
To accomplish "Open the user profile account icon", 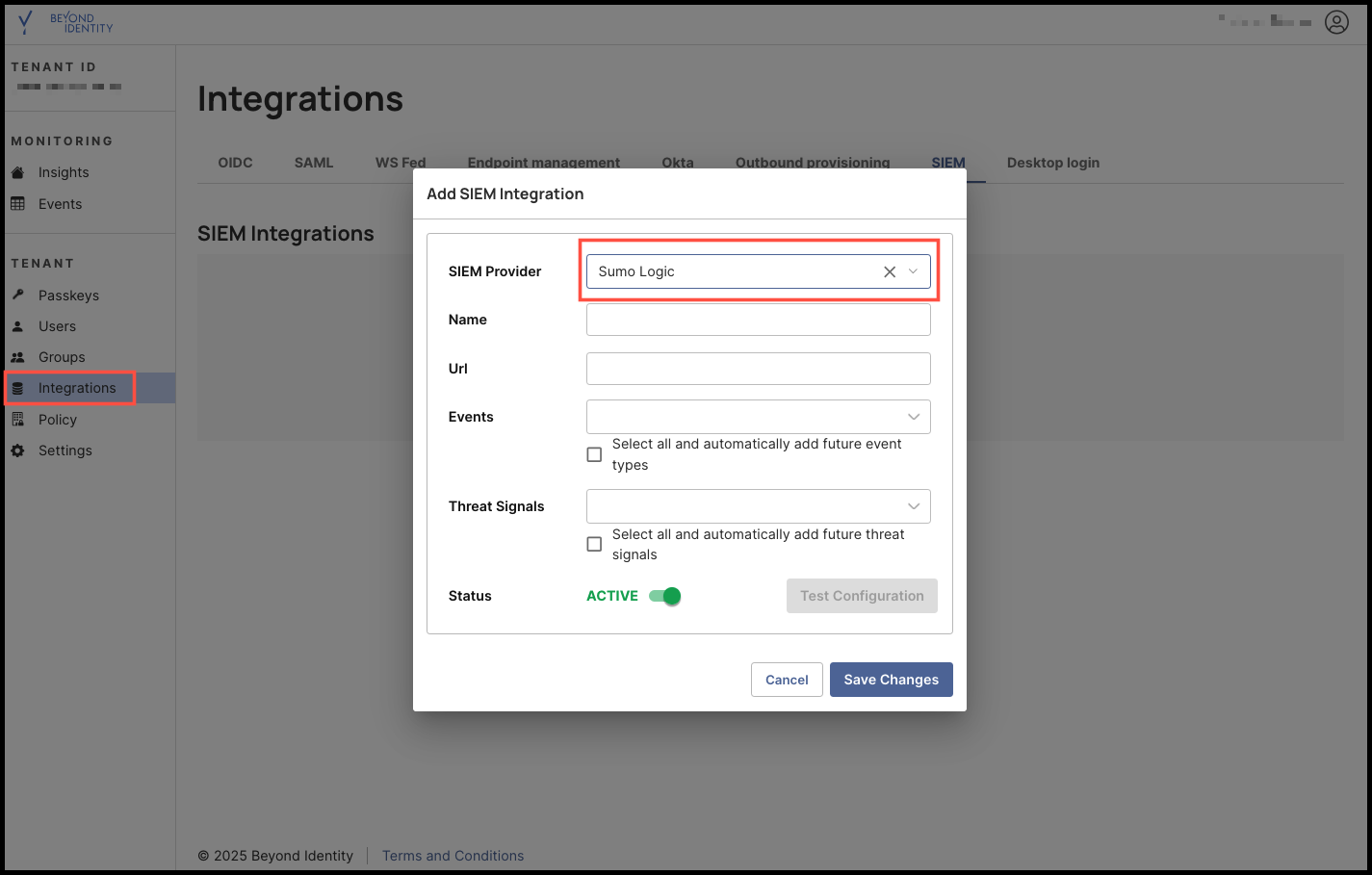I will click(1336, 22).
